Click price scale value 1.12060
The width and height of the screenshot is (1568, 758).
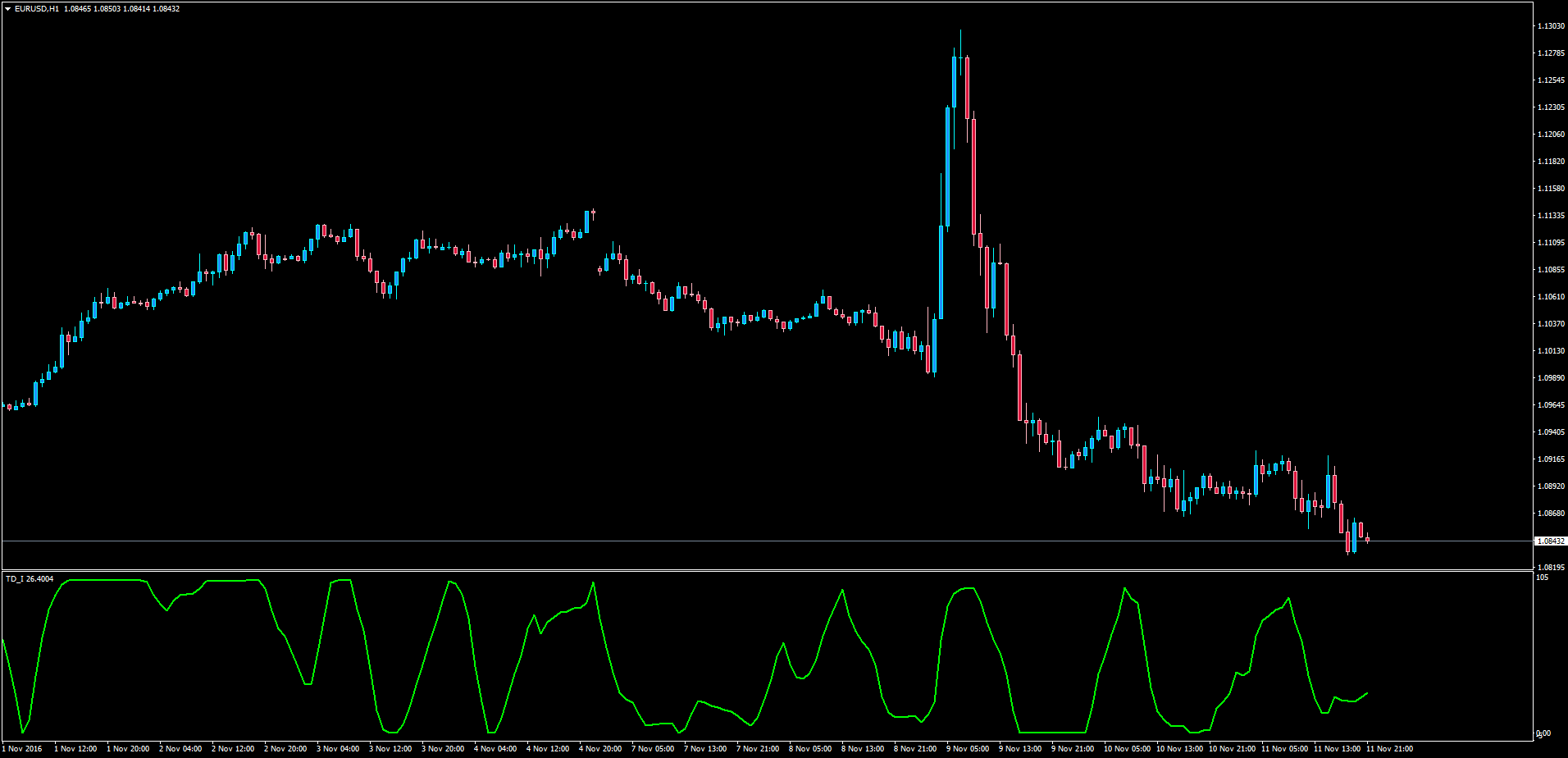pyautogui.click(x=1552, y=135)
